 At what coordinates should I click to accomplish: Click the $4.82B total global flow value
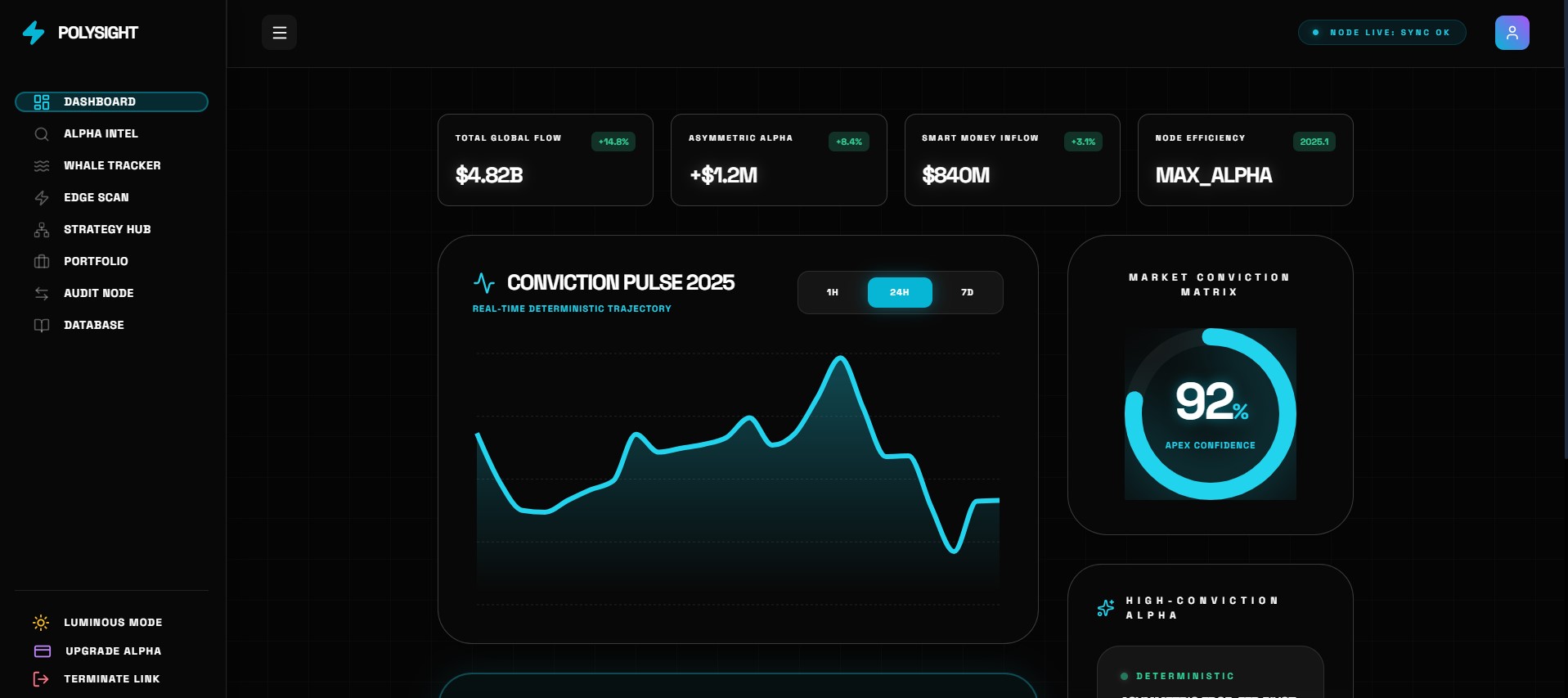tap(489, 175)
